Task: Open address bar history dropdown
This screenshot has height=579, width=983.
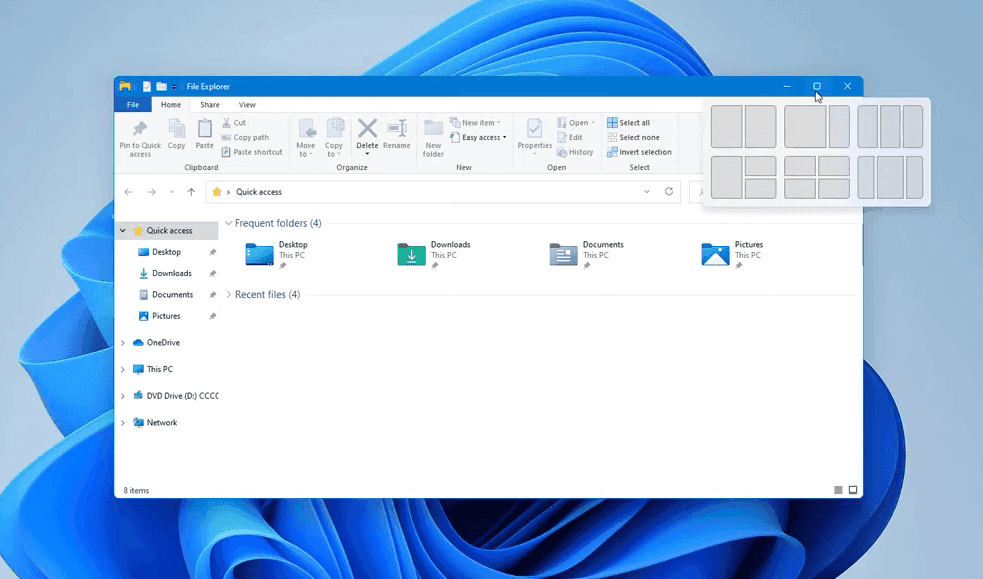Action: click(647, 192)
